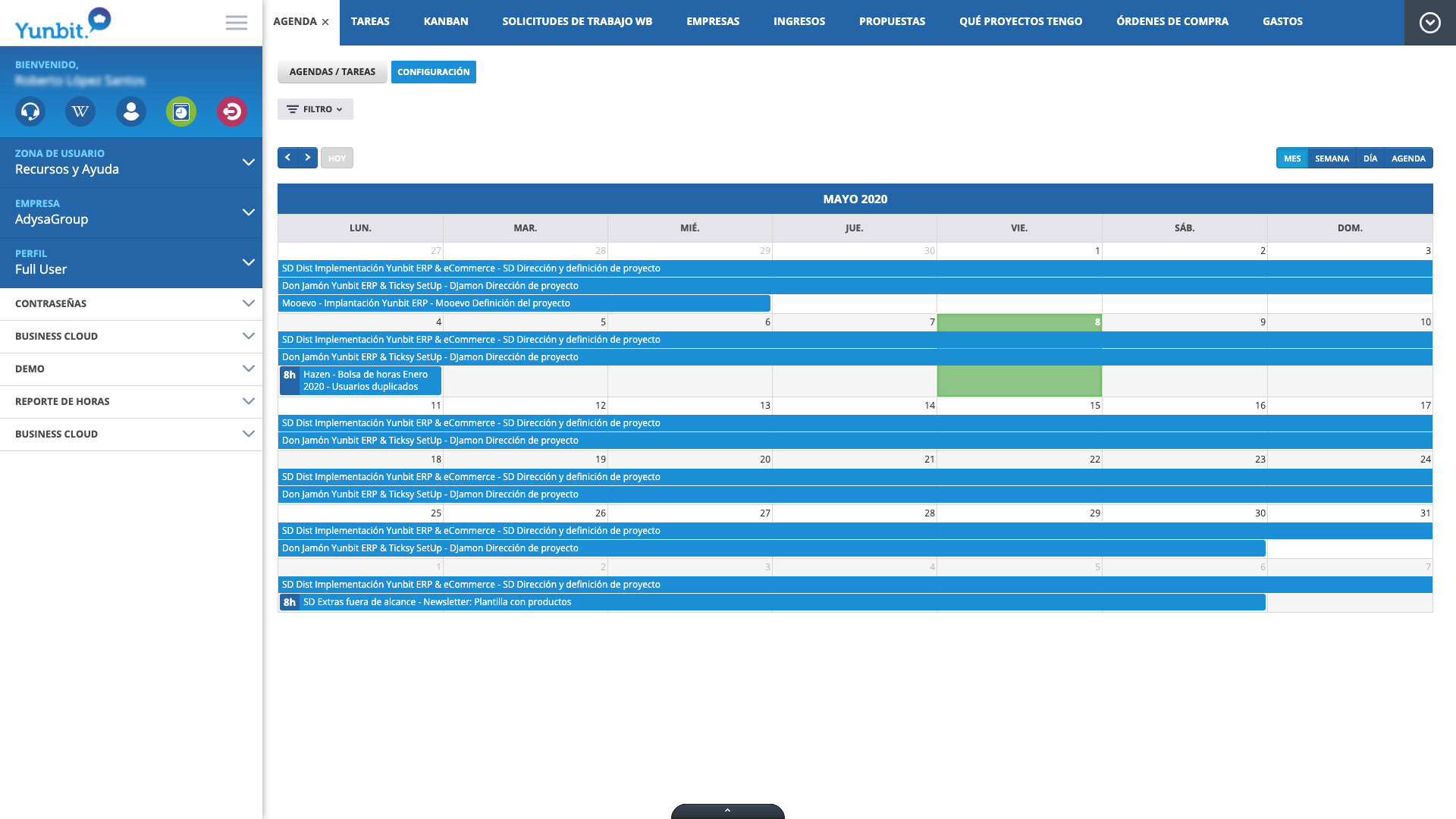Open Don Jamón event in May 11 week
Viewport: 1456px width, 819px height.
pyautogui.click(x=855, y=441)
